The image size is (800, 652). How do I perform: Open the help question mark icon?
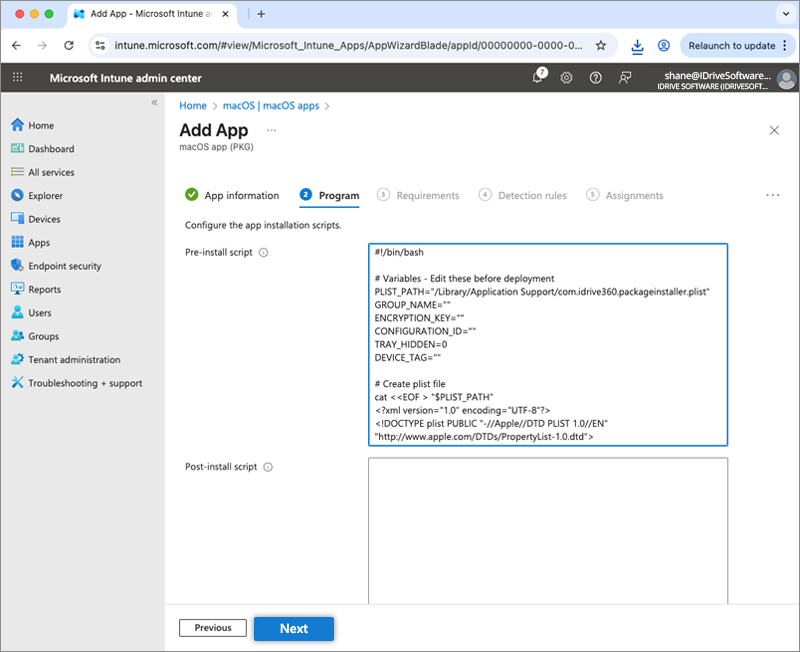click(595, 78)
